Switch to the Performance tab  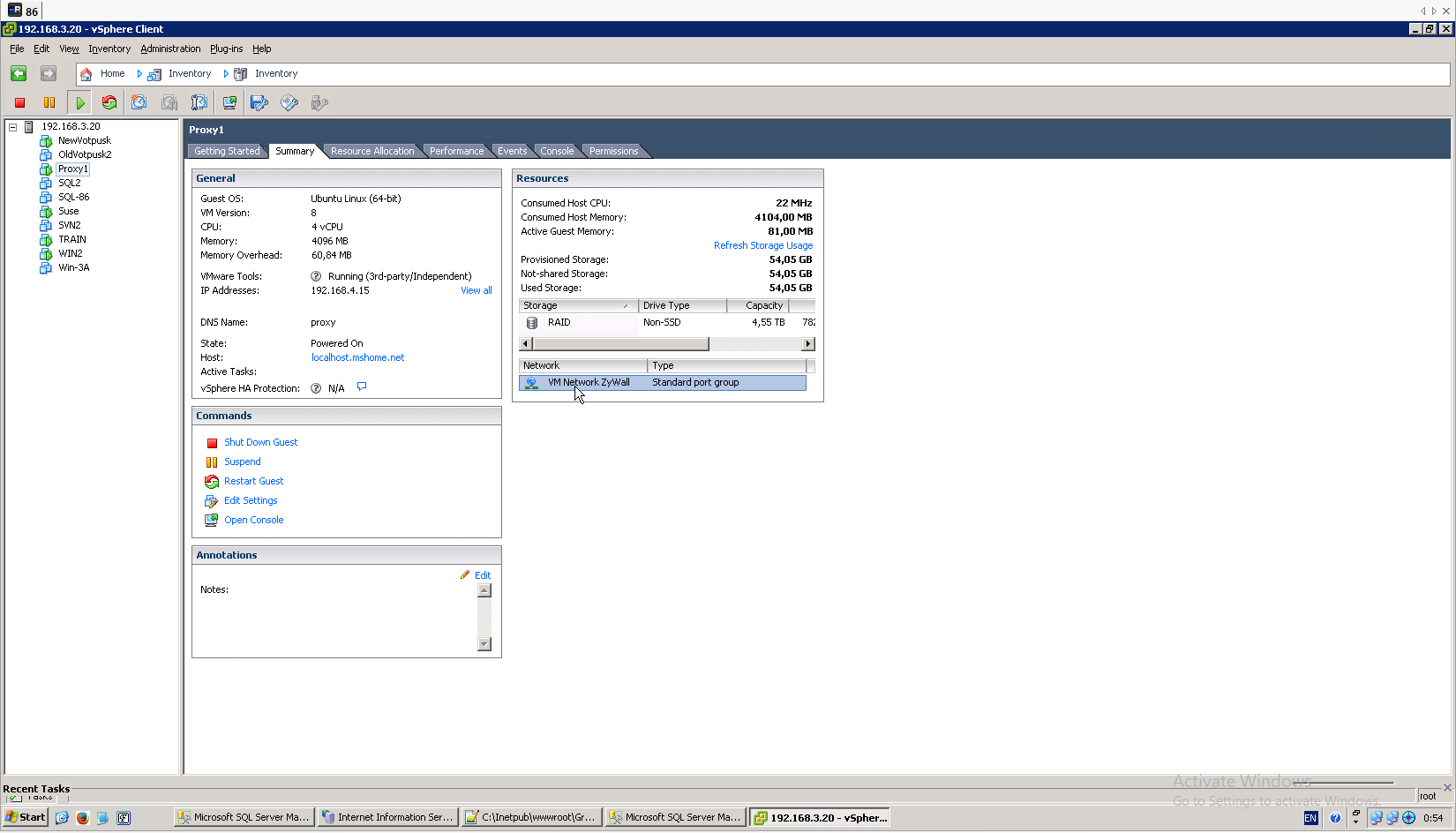coord(456,151)
